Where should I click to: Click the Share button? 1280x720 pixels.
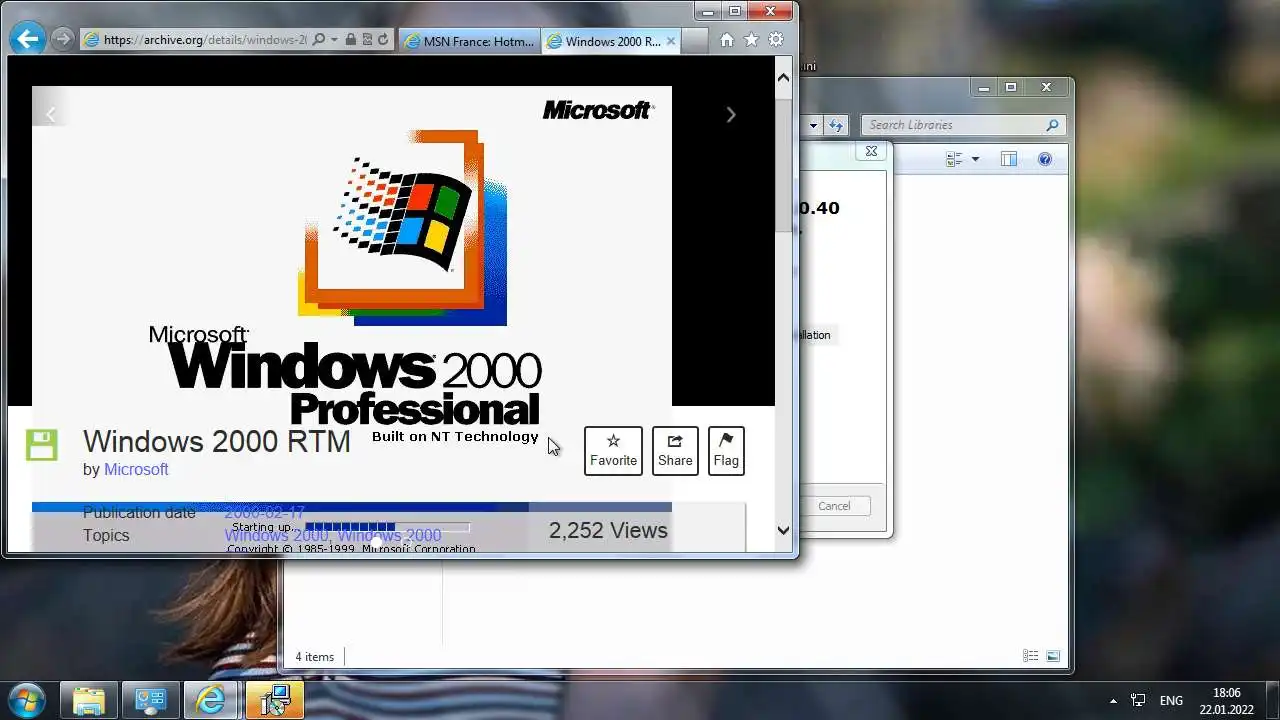[675, 451]
